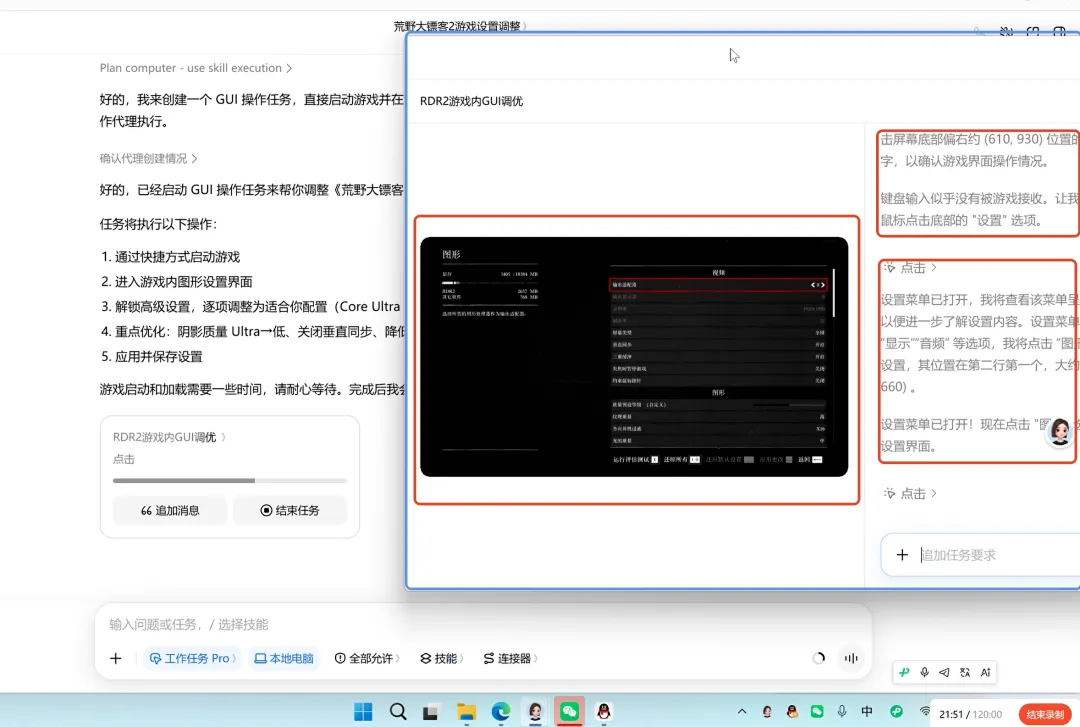Screen dimensions: 1080x727
Task: Click the text 通过快捷方式启动游戏
Action: click(177, 257)
